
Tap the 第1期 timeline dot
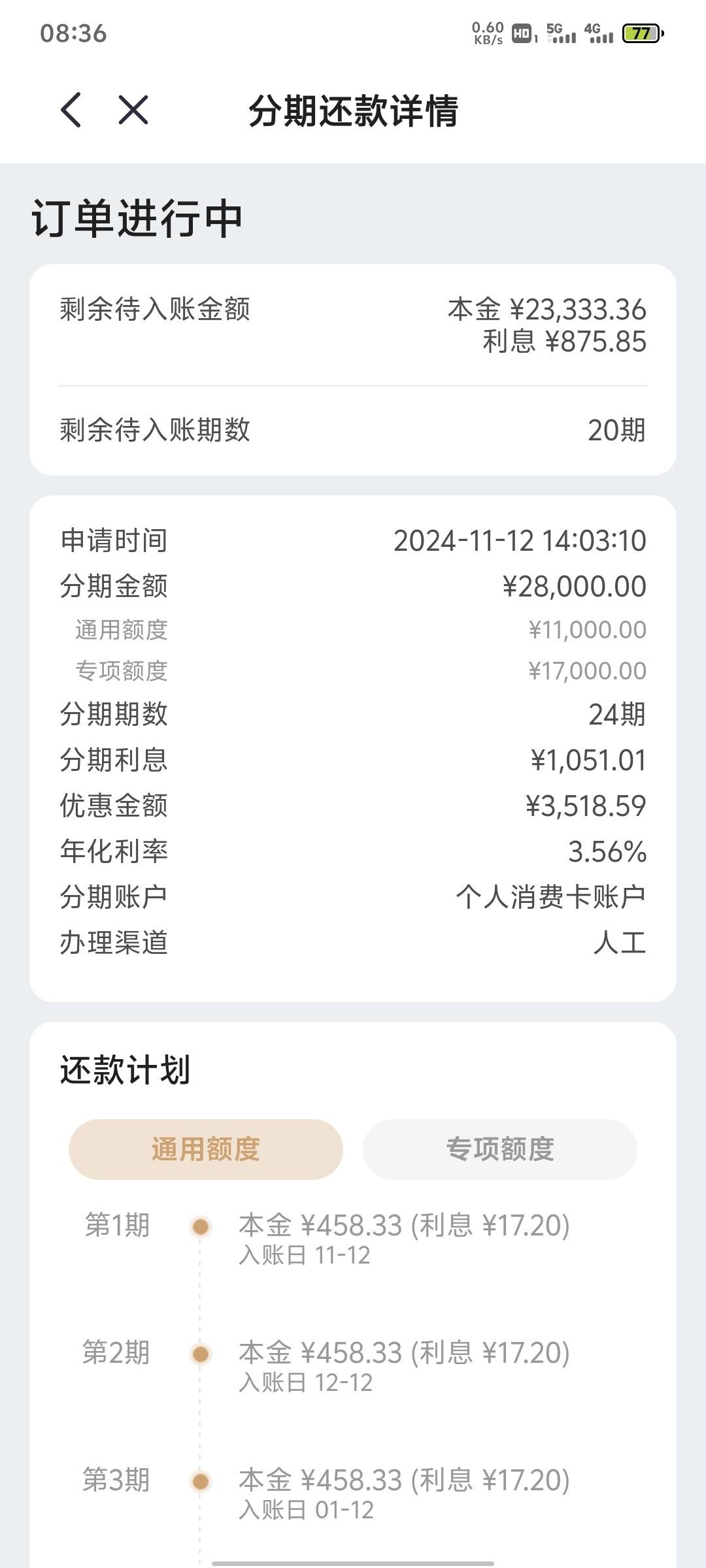click(x=201, y=1226)
